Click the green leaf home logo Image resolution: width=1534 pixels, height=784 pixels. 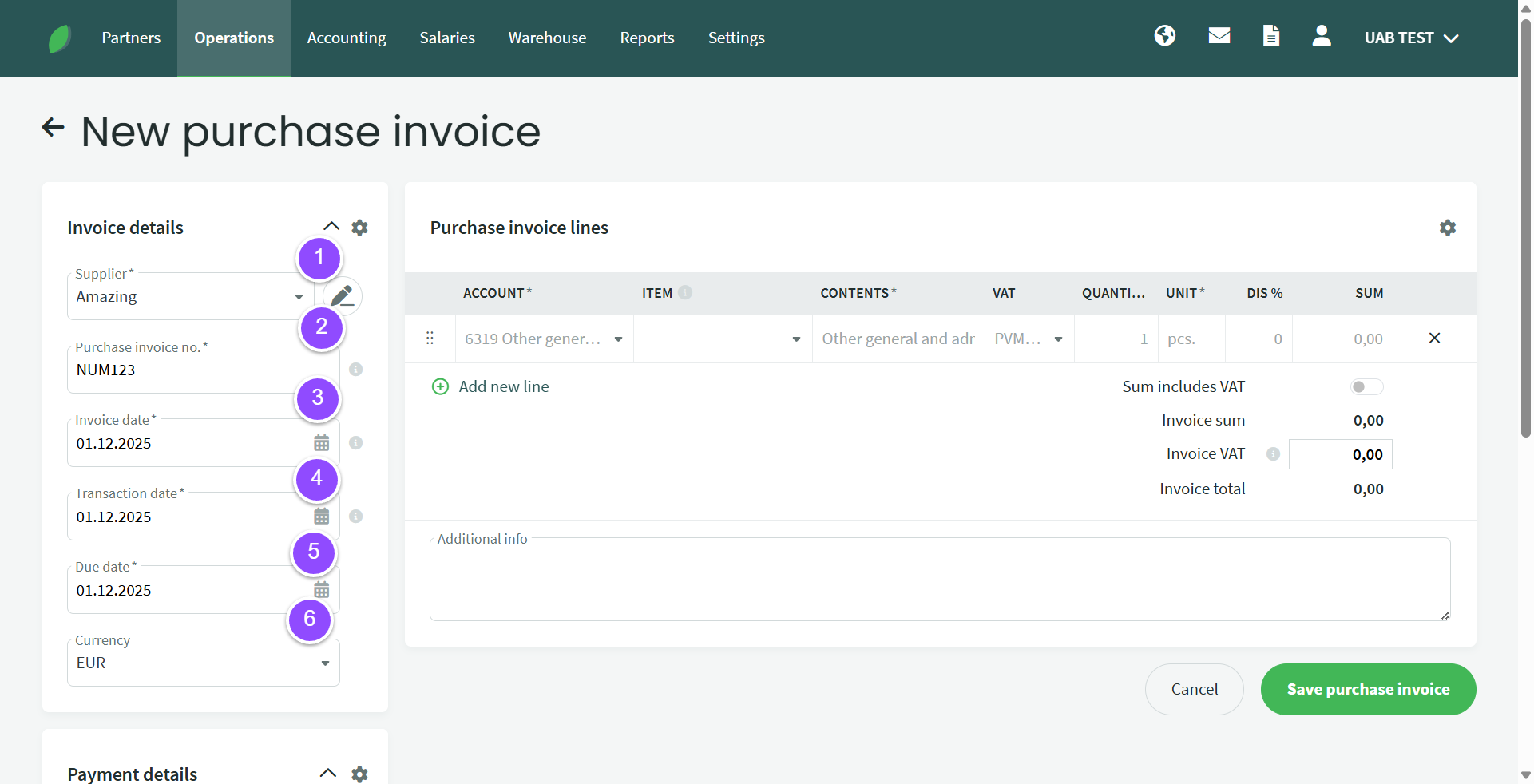click(x=60, y=38)
